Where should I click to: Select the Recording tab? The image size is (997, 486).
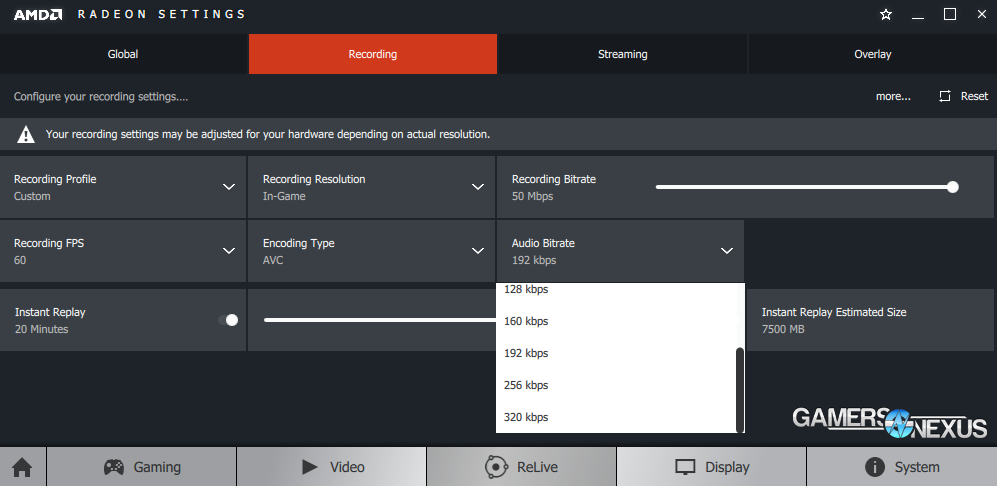373,54
